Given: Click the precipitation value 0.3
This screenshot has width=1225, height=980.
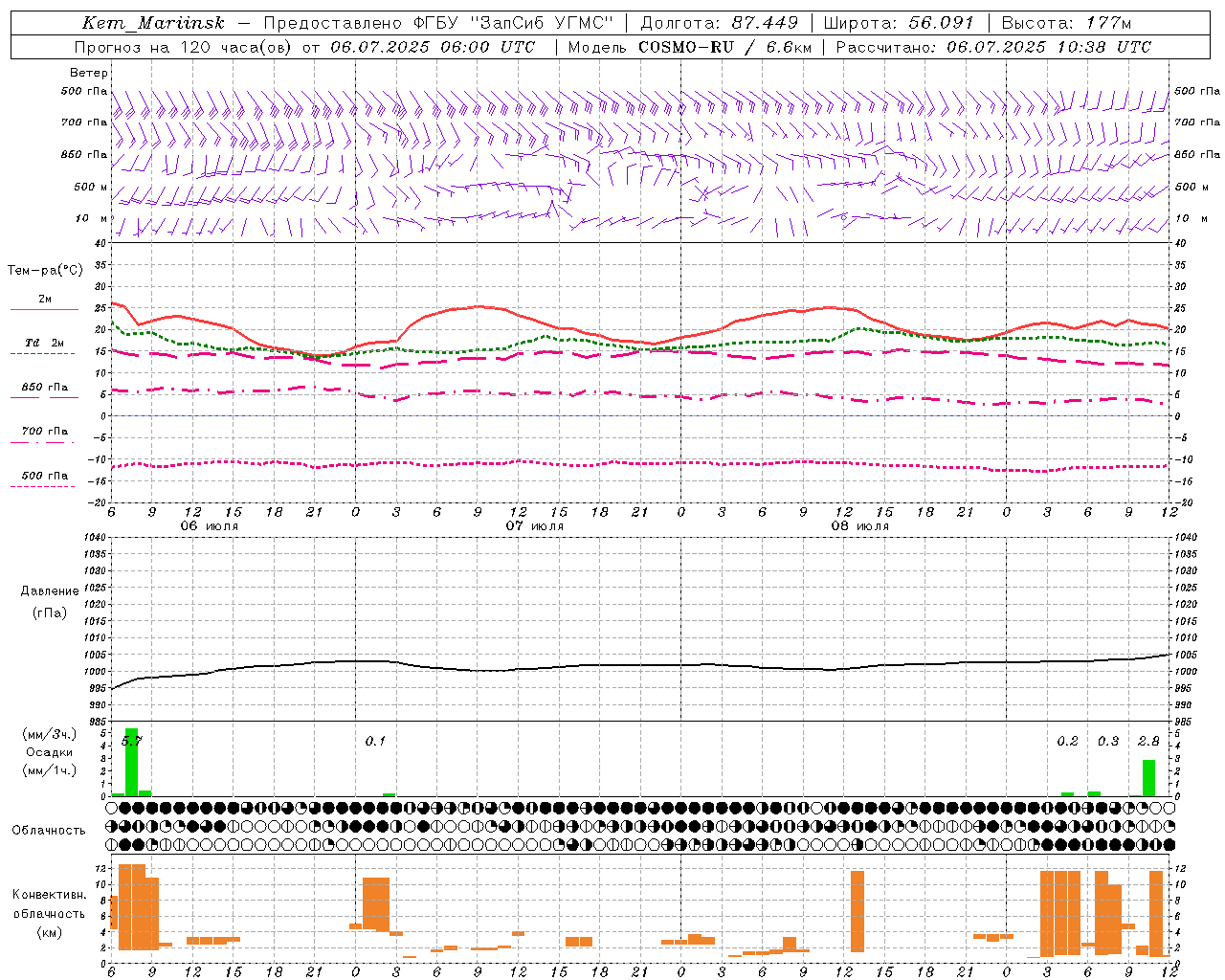Looking at the screenshot, I should tap(1108, 741).
